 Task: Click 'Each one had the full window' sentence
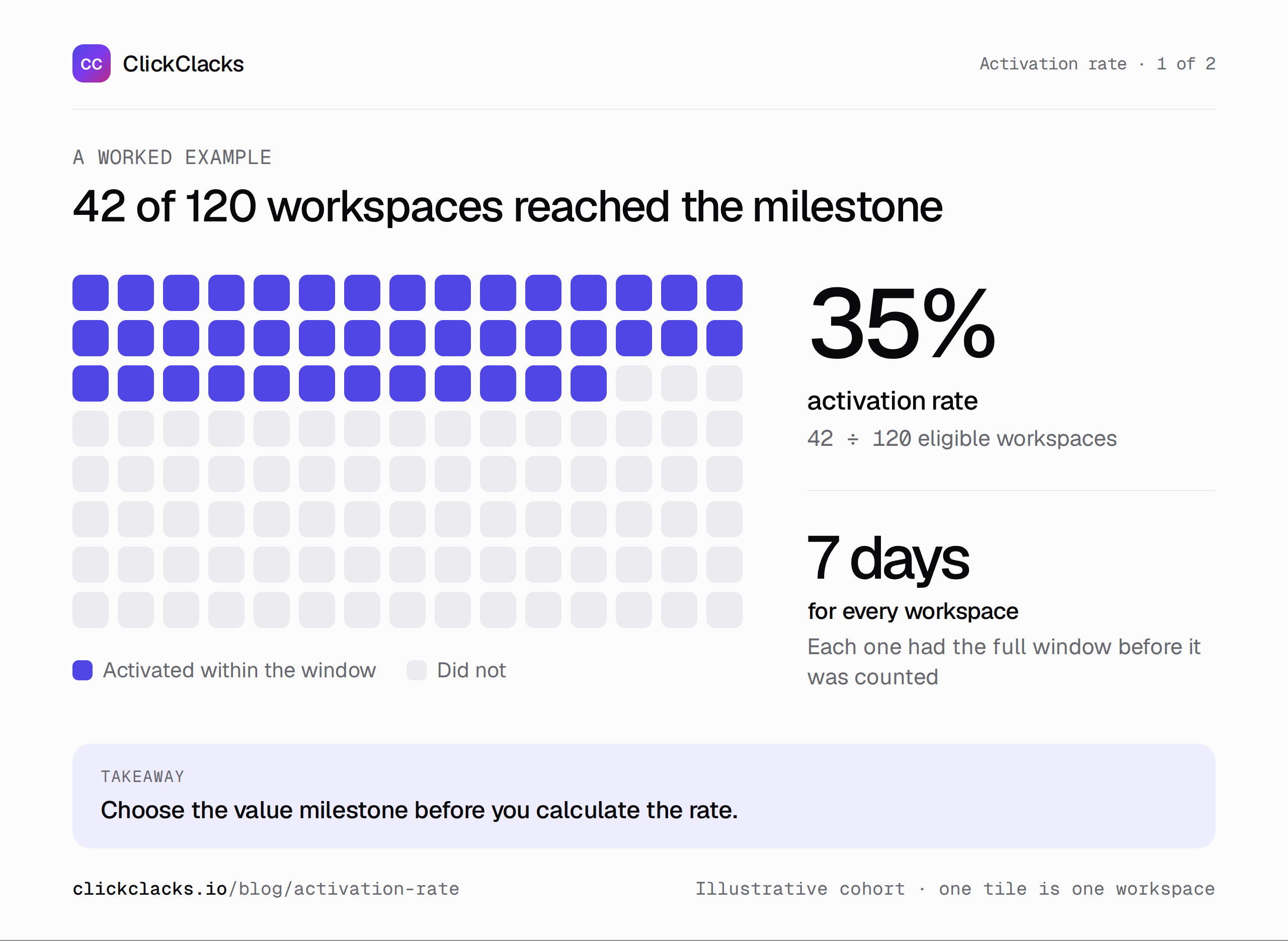tap(1004, 662)
